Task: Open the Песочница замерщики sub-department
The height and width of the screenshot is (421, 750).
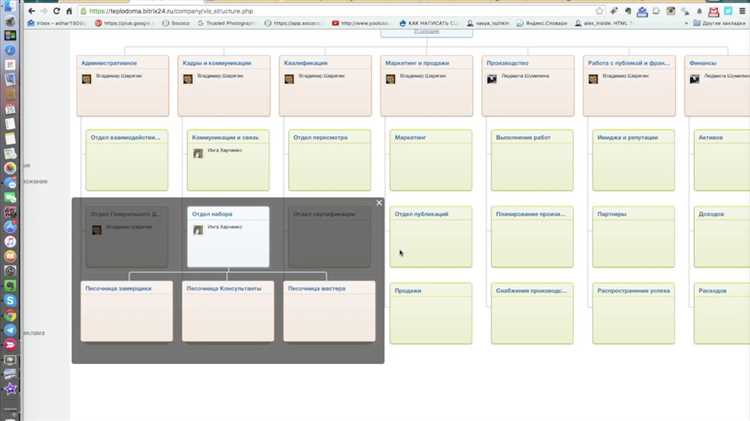Action: [x=127, y=311]
